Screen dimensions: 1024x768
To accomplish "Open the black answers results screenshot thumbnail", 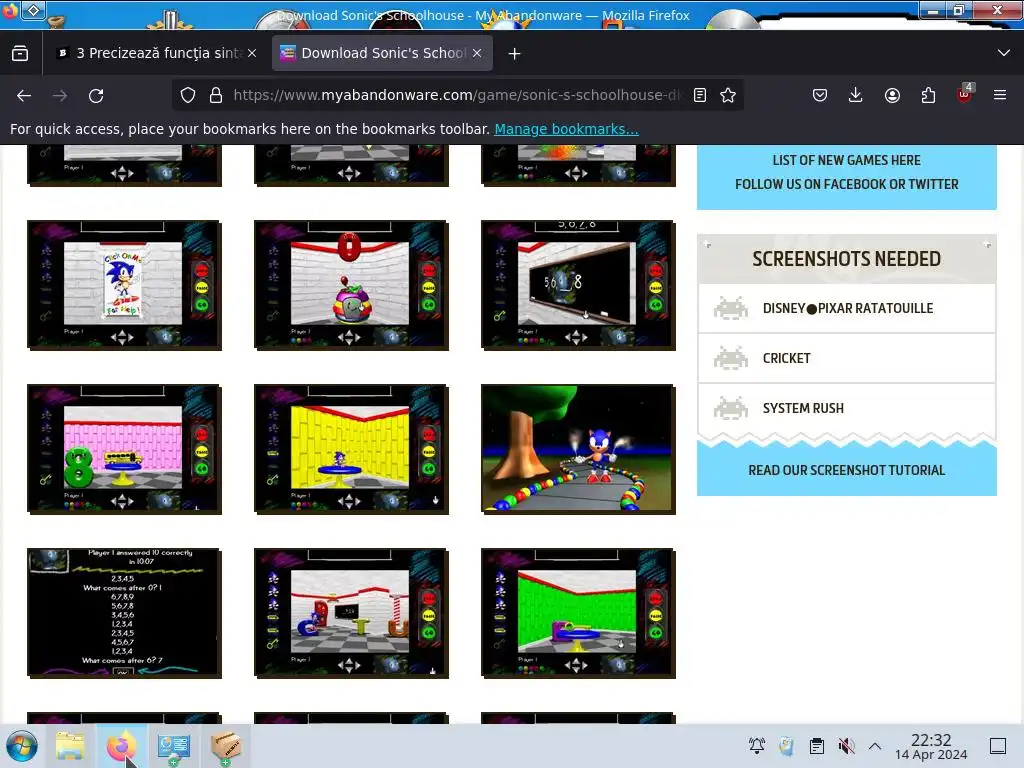I will [124, 613].
